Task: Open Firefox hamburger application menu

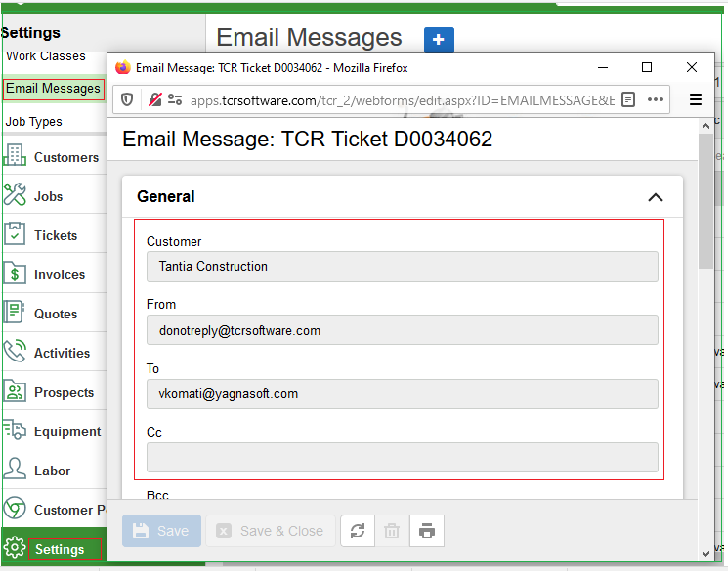Action: pos(696,99)
